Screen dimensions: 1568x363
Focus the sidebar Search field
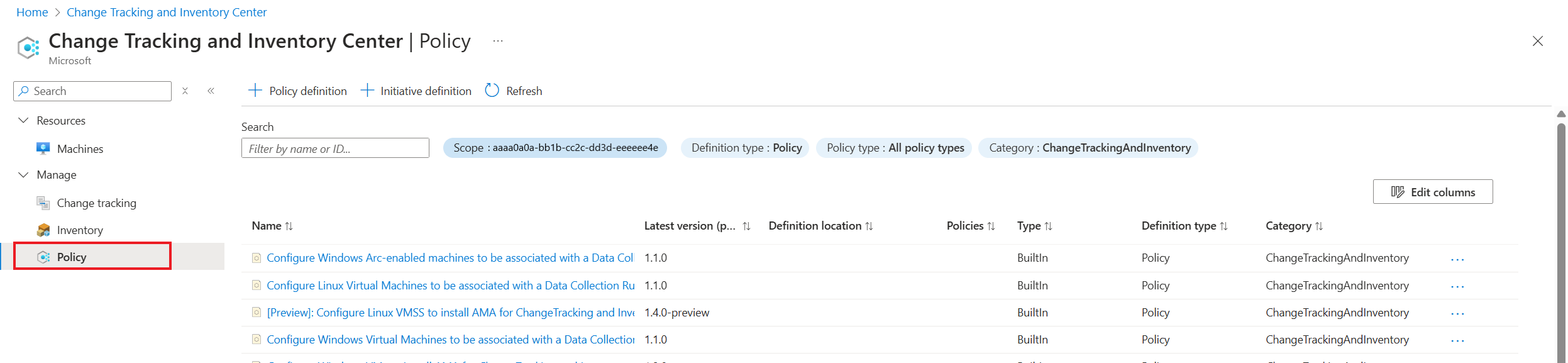(x=92, y=91)
